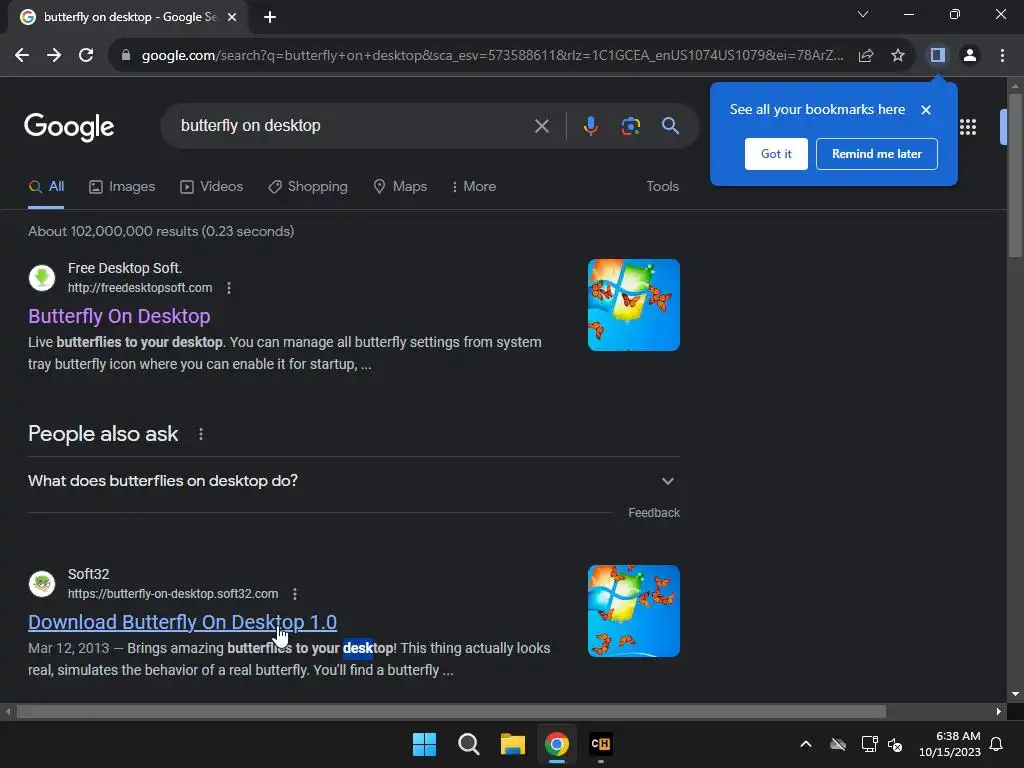Click the scroll down arrow

1015,694
